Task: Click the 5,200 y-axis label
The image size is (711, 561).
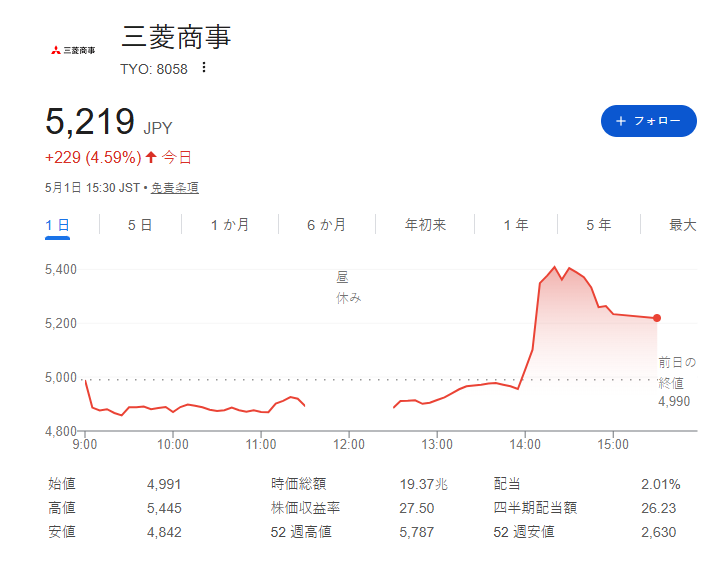Action: (61, 323)
